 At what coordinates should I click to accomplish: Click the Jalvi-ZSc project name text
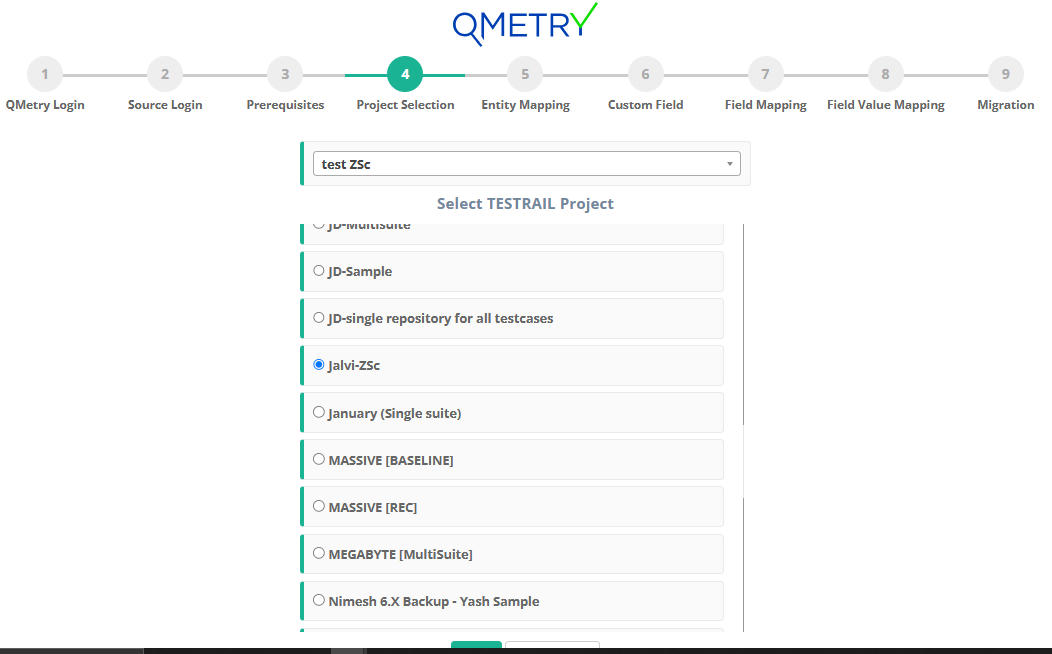pyautogui.click(x=354, y=366)
